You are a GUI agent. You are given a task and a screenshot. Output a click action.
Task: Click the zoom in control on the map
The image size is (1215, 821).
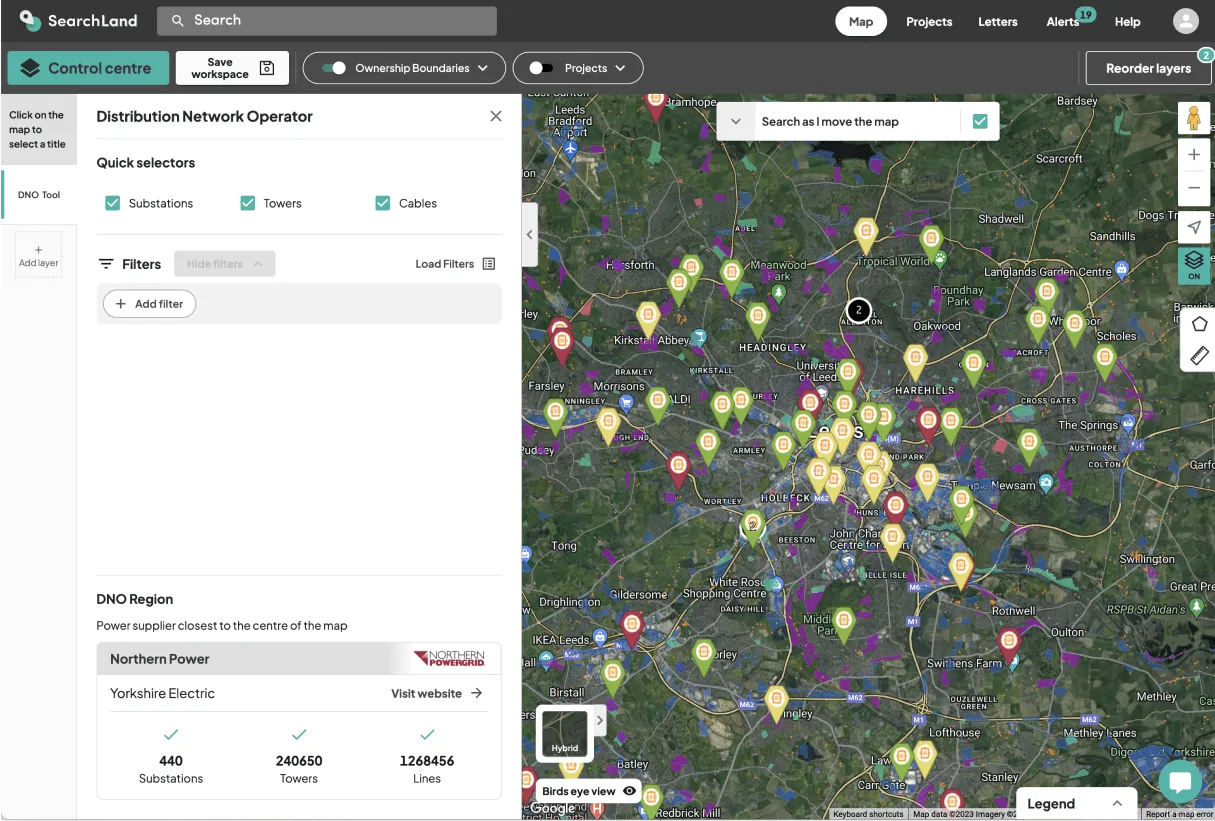click(1193, 154)
